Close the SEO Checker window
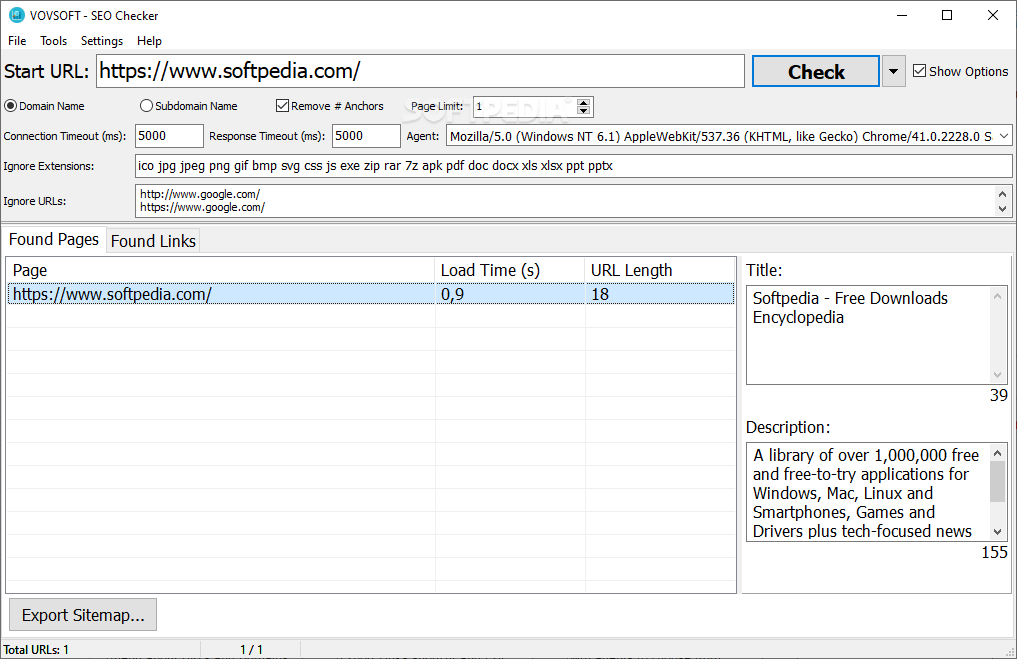Viewport: 1017px width, 659px height. [x=992, y=15]
